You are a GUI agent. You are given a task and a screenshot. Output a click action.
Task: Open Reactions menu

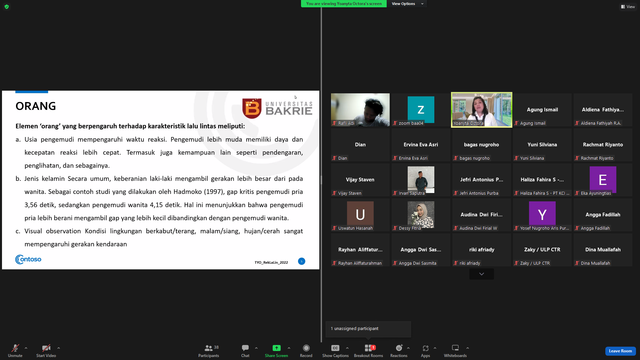coord(399,350)
